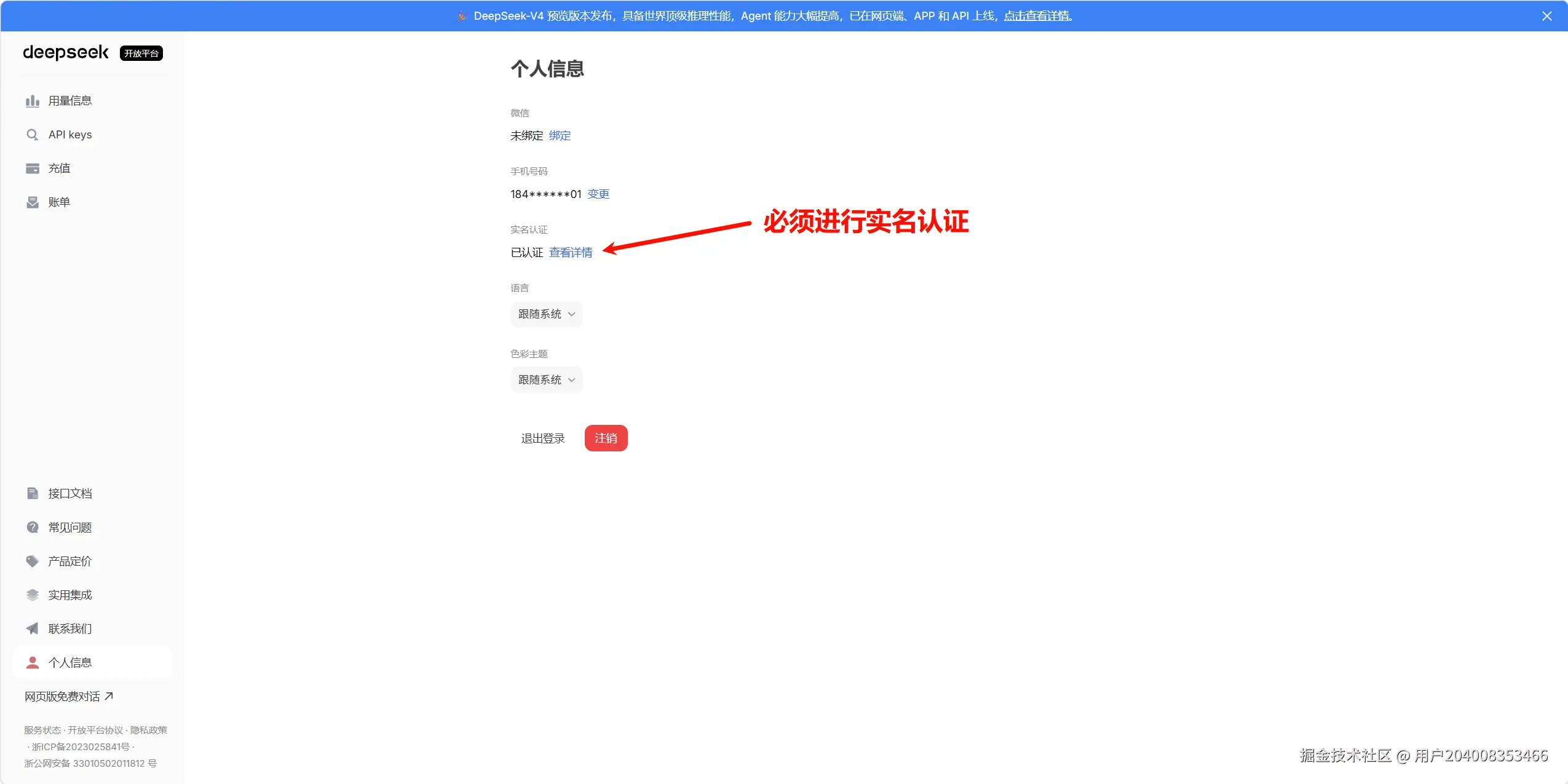Dismiss the blue announcement banner
Image resolution: width=1568 pixels, height=784 pixels.
(1547, 16)
